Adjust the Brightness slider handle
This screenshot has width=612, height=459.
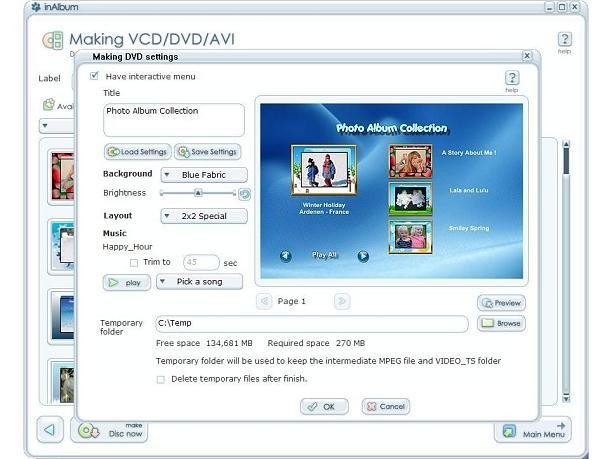coord(198,193)
